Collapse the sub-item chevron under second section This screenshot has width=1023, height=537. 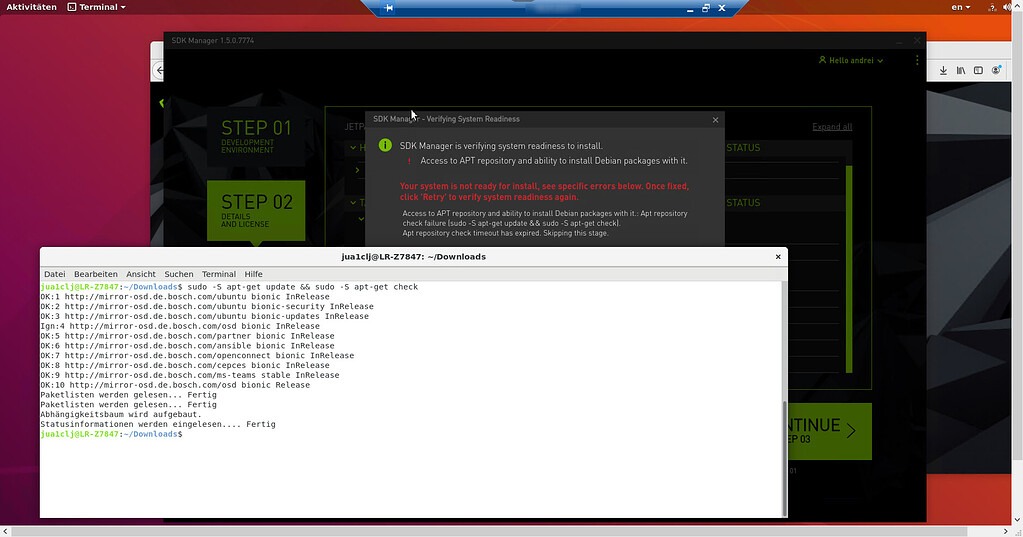coord(361,219)
